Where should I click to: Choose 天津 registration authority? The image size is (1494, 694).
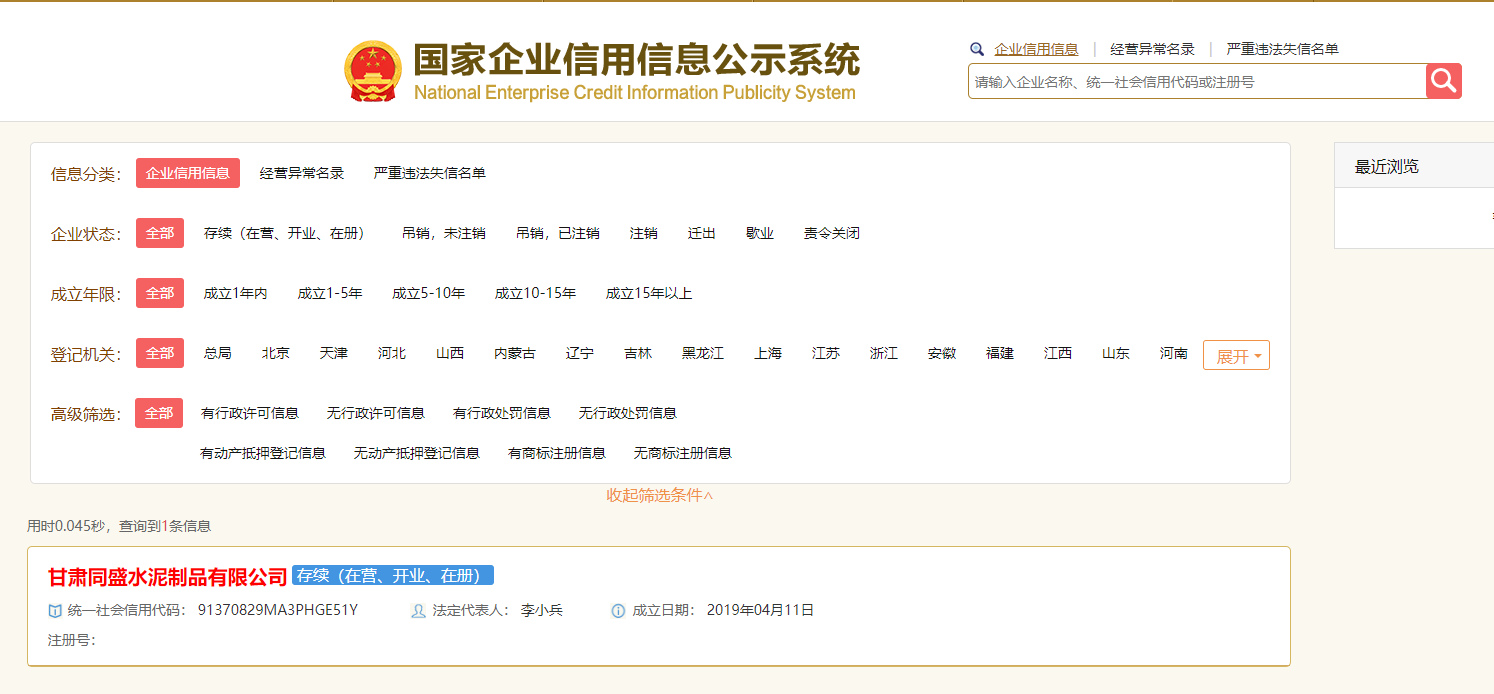click(x=334, y=353)
